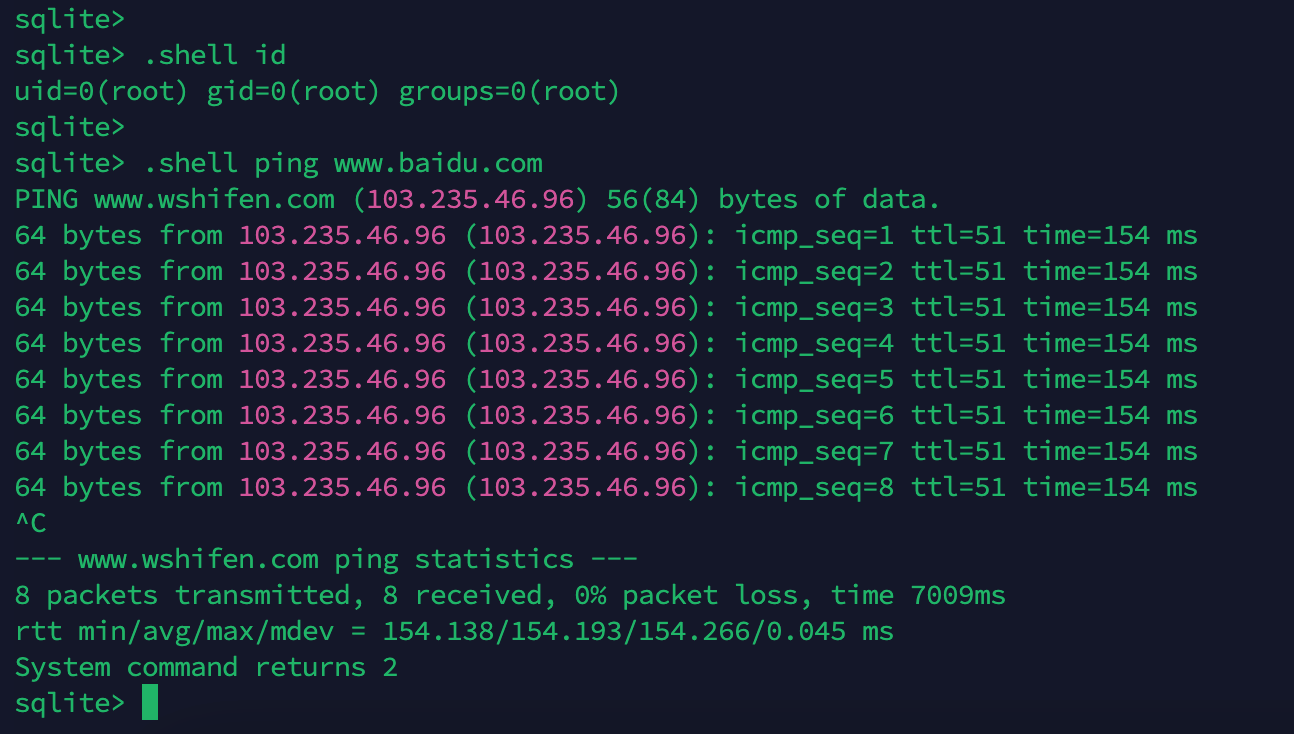This screenshot has height=734, width=1294.
Task: Click "time=154 ms" on the icmp_seq=3 line
Action: [x=1110, y=307]
